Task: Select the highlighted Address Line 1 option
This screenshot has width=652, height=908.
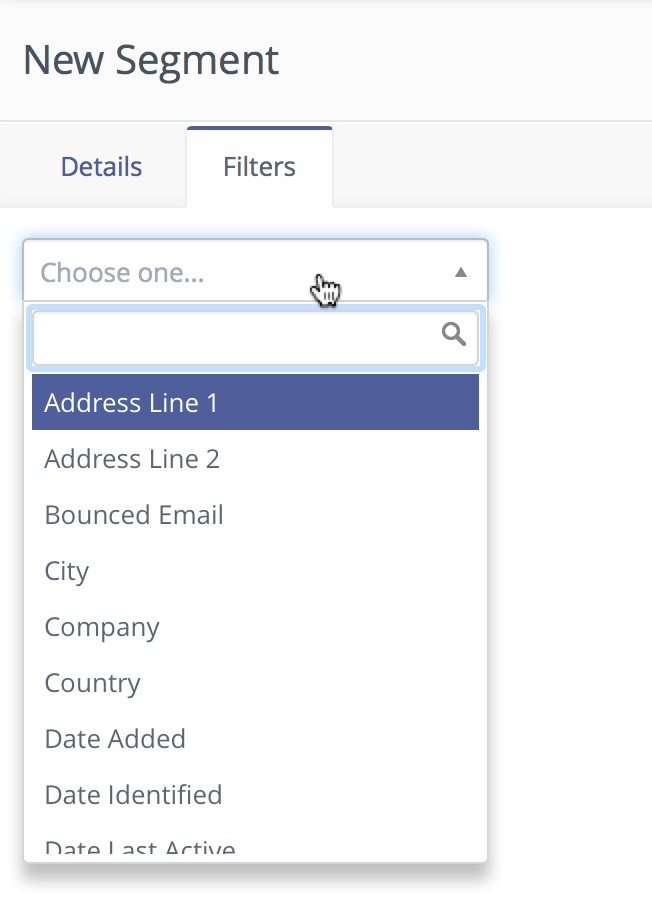Action: coord(255,403)
